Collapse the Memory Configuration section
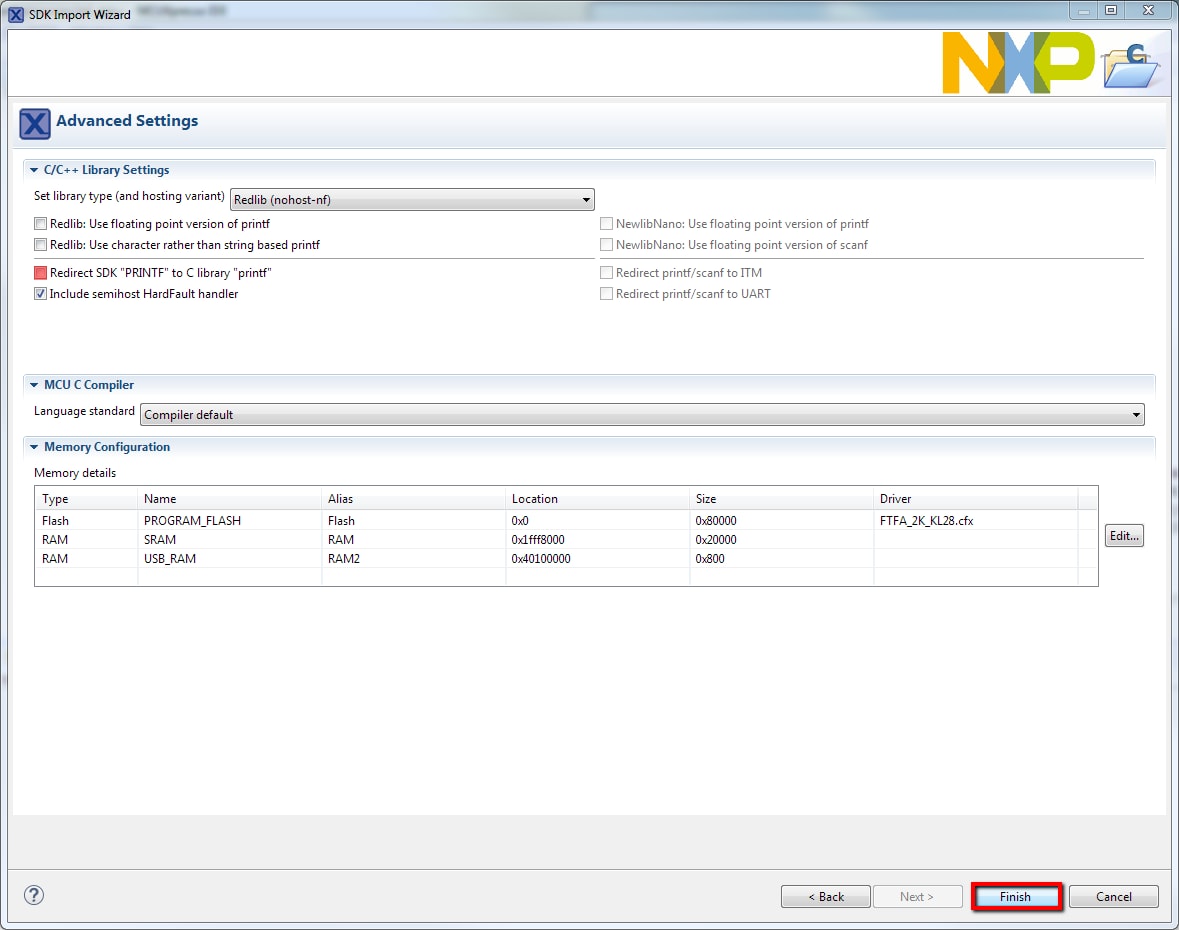 33,447
